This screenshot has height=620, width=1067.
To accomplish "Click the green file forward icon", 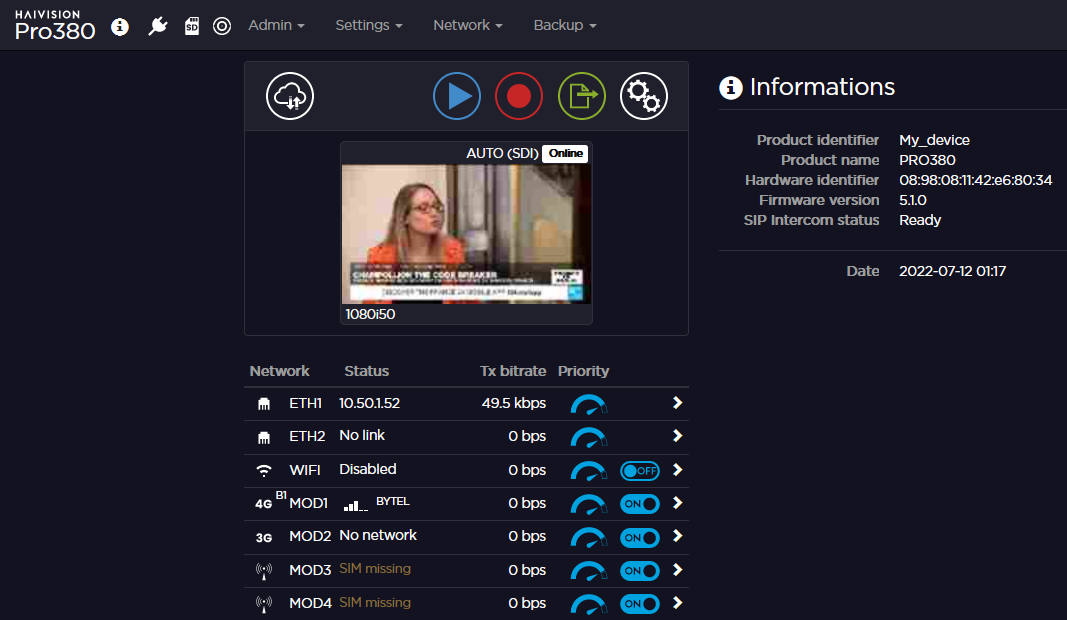I will 582,96.
